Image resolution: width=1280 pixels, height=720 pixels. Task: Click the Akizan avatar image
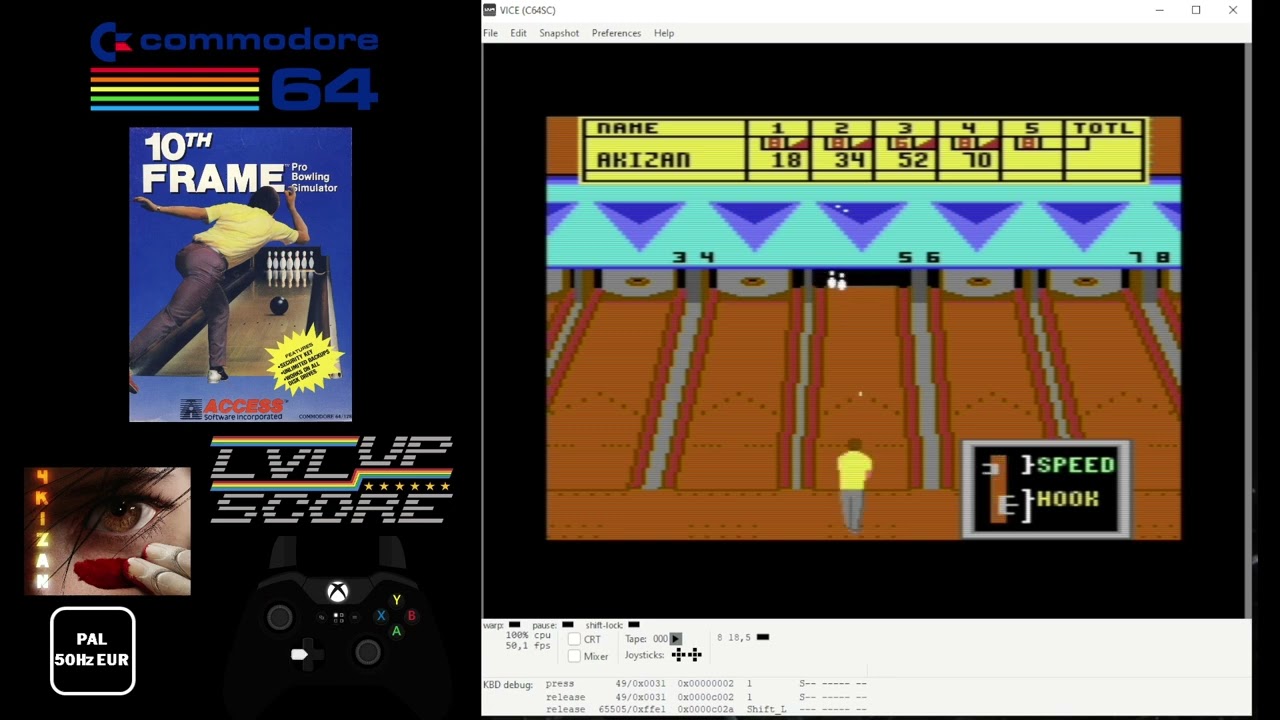pyautogui.click(x=107, y=531)
